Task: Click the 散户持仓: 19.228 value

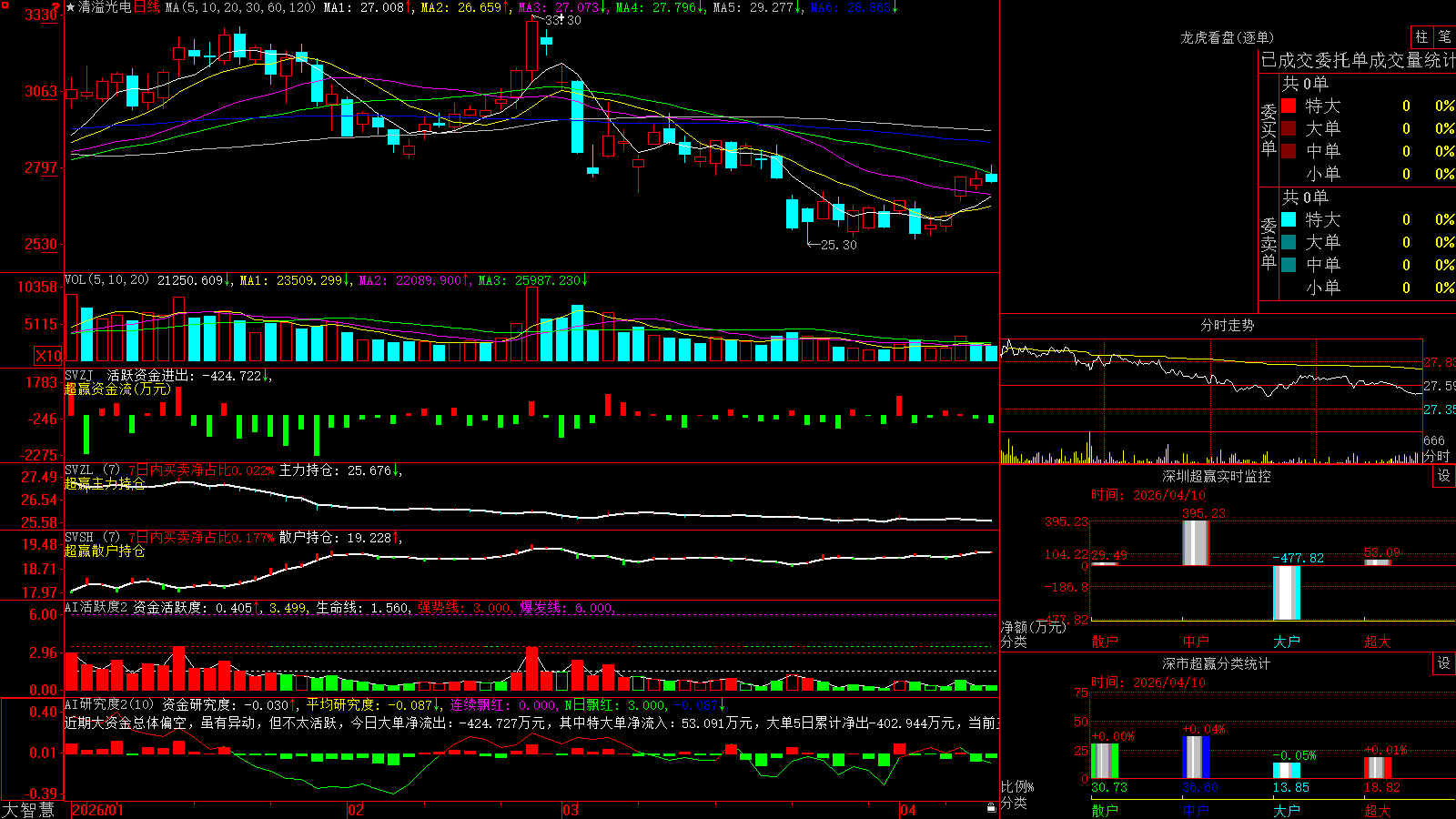Action: click(x=339, y=538)
